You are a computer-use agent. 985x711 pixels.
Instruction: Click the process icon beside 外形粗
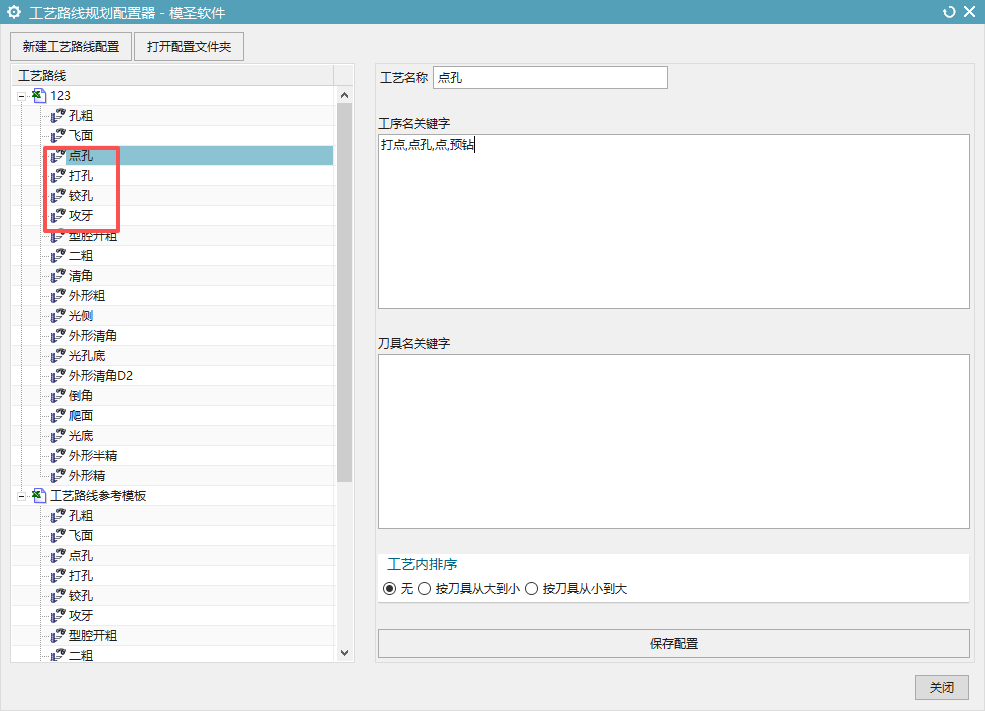tap(58, 296)
